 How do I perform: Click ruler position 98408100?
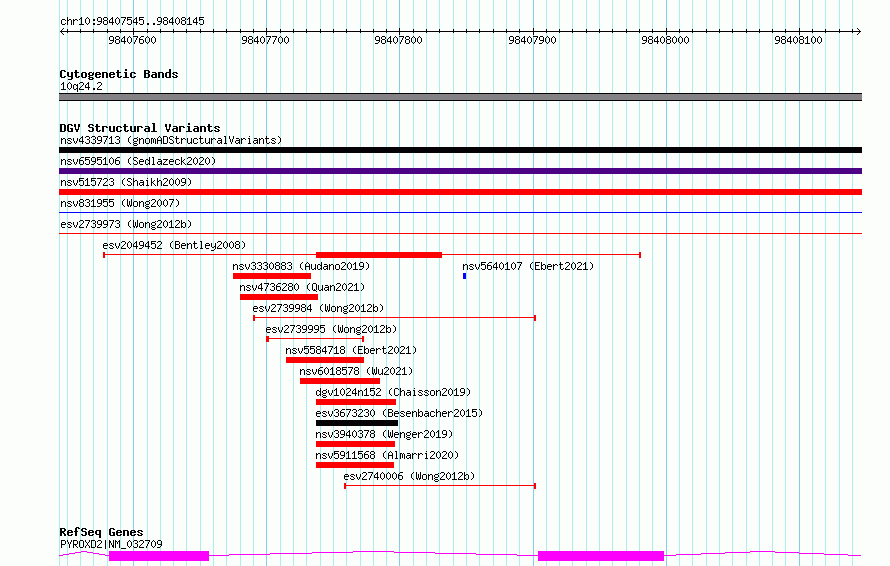798,40
